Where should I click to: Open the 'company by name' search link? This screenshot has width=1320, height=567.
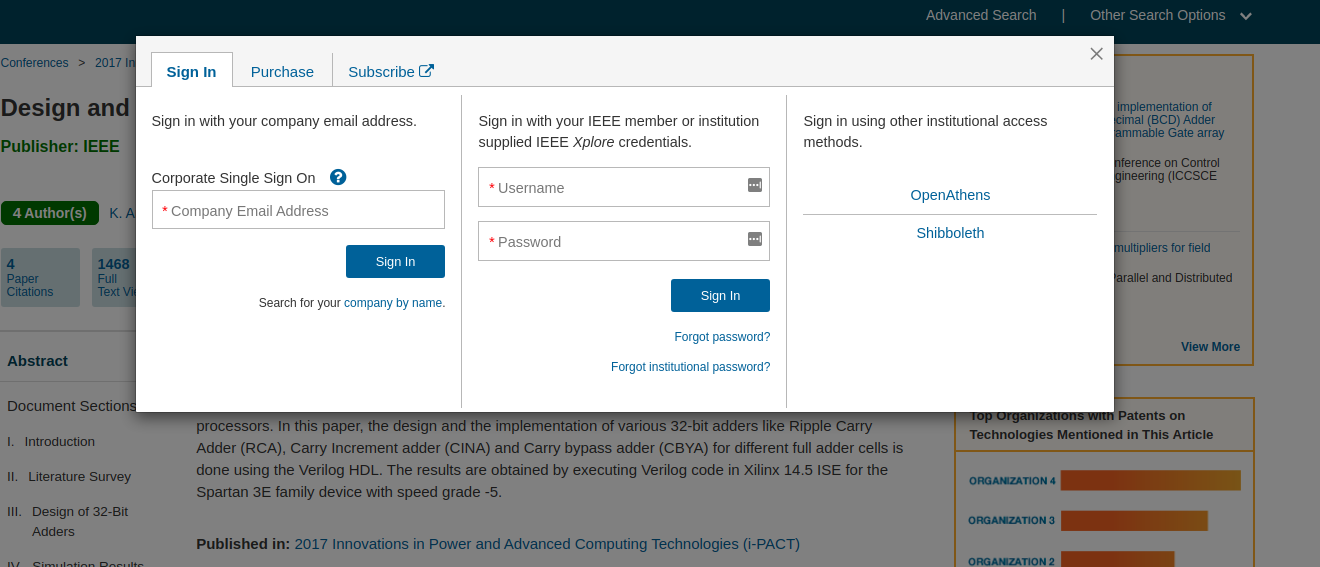point(393,303)
